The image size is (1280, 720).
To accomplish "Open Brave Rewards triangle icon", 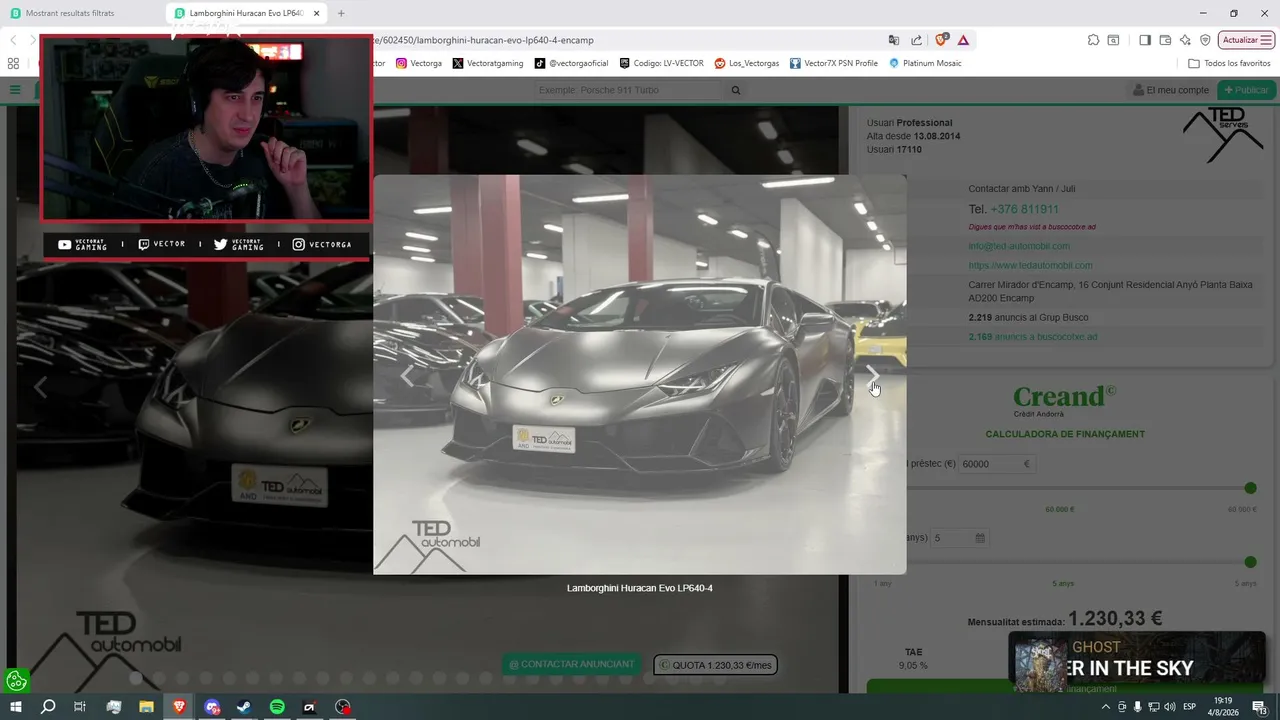I will click(x=963, y=40).
